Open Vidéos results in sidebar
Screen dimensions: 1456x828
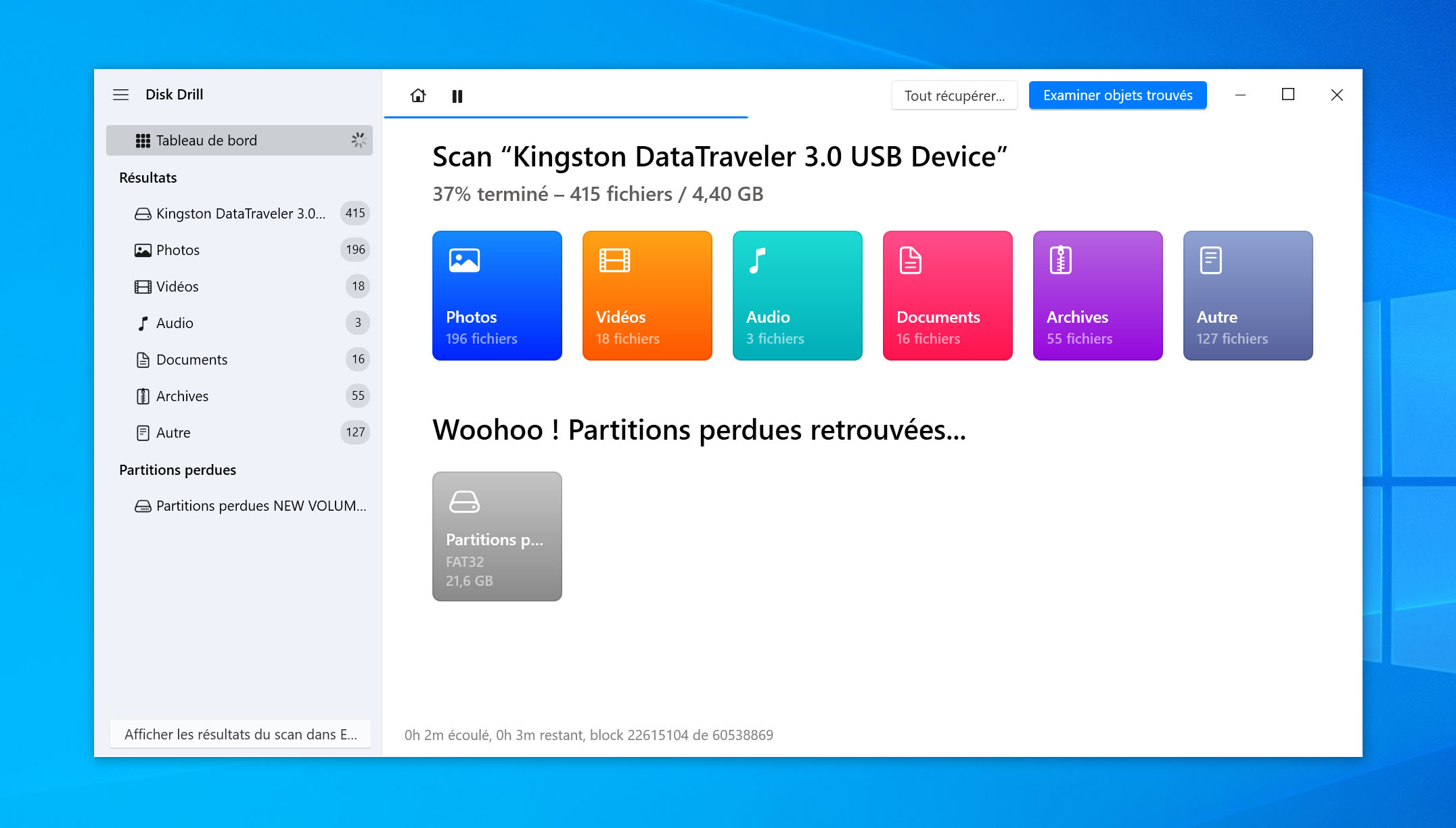(240, 286)
